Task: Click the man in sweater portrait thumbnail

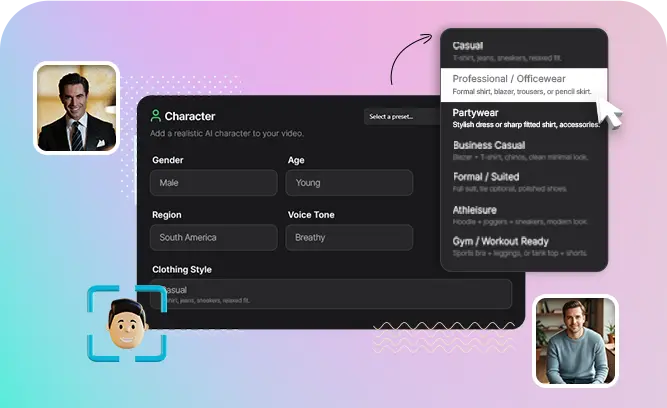Action: [575, 341]
